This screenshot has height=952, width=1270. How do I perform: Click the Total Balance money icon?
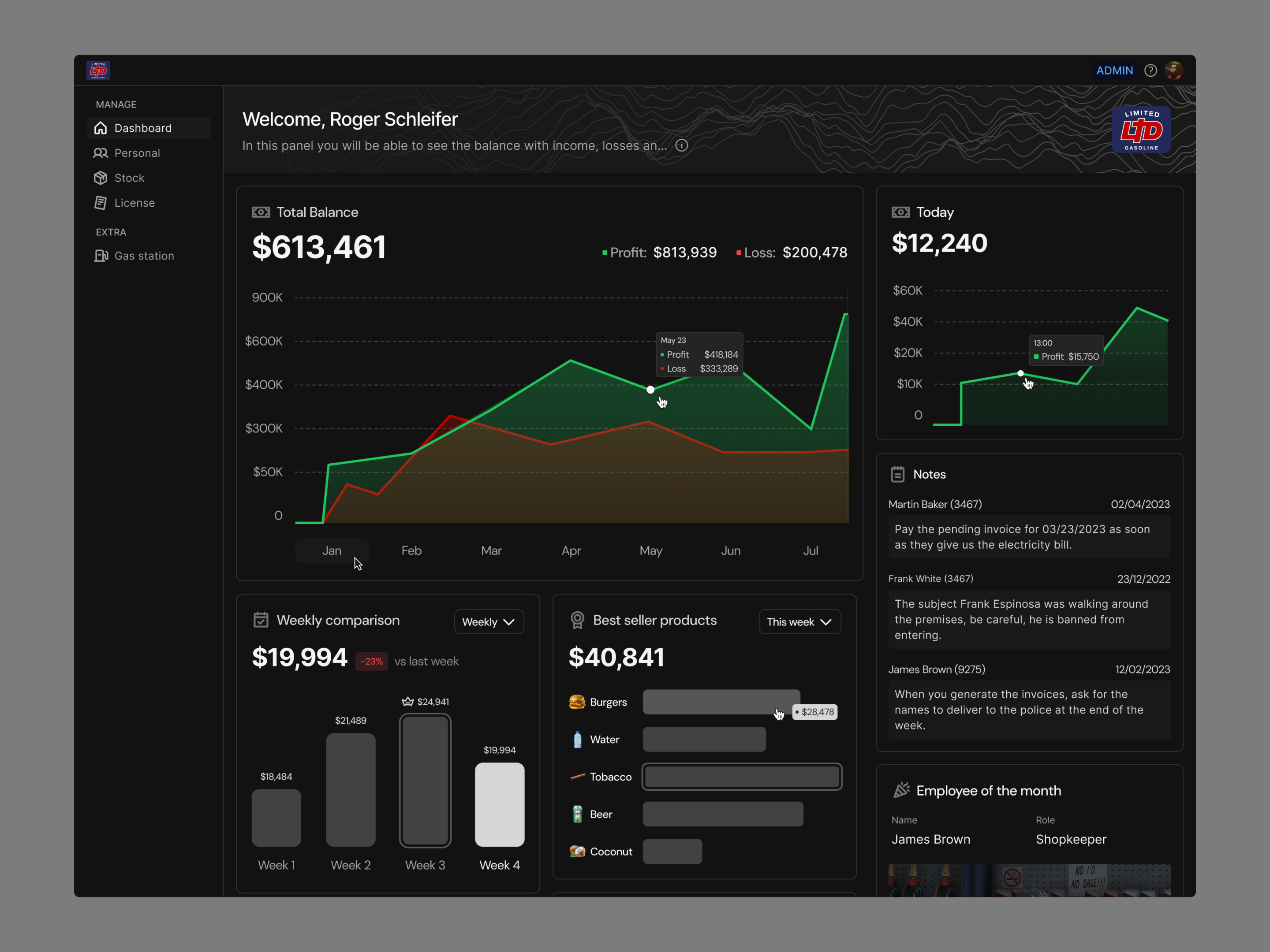[261, 212]
